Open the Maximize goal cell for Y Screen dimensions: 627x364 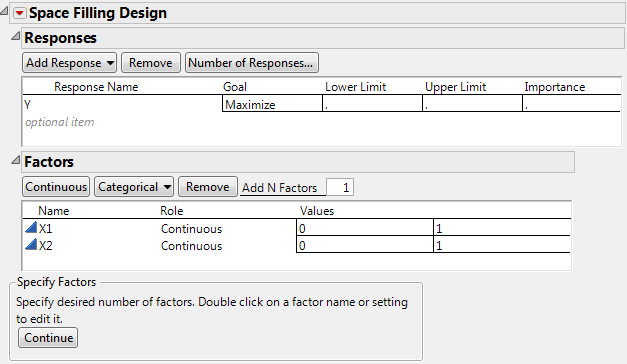(272, 104)
